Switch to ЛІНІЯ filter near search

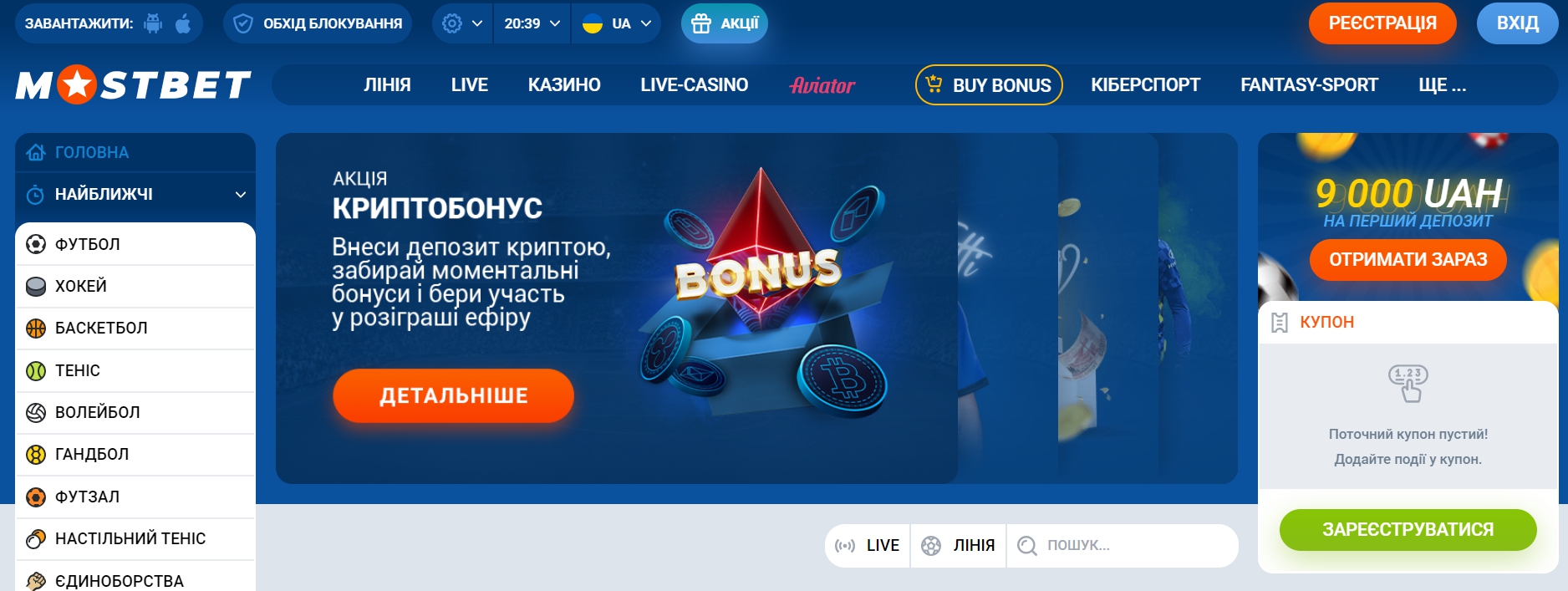(959, 546)
